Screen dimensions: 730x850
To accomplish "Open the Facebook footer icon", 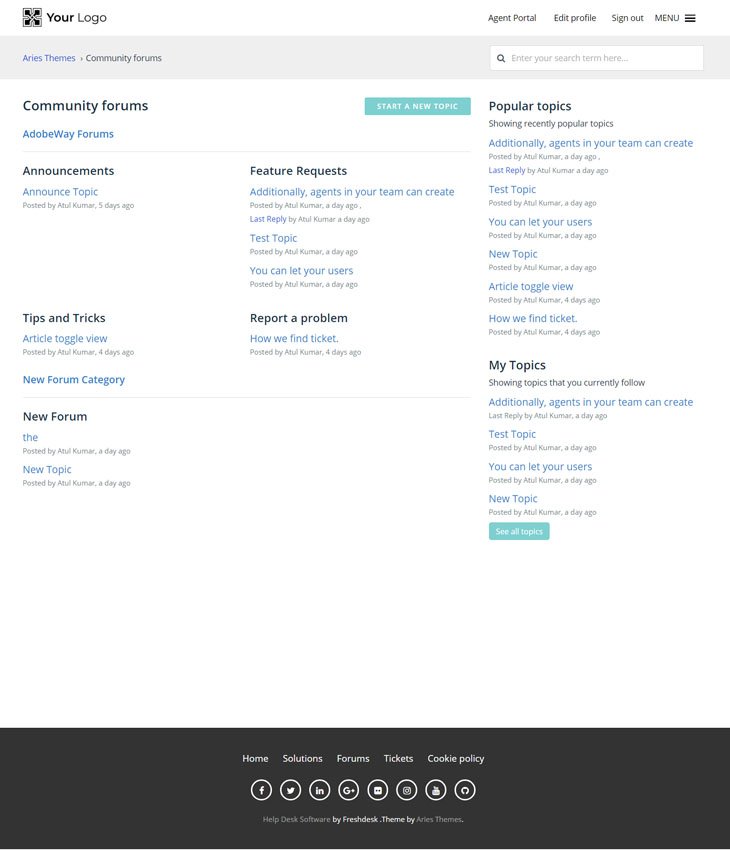I will point(261,790).
